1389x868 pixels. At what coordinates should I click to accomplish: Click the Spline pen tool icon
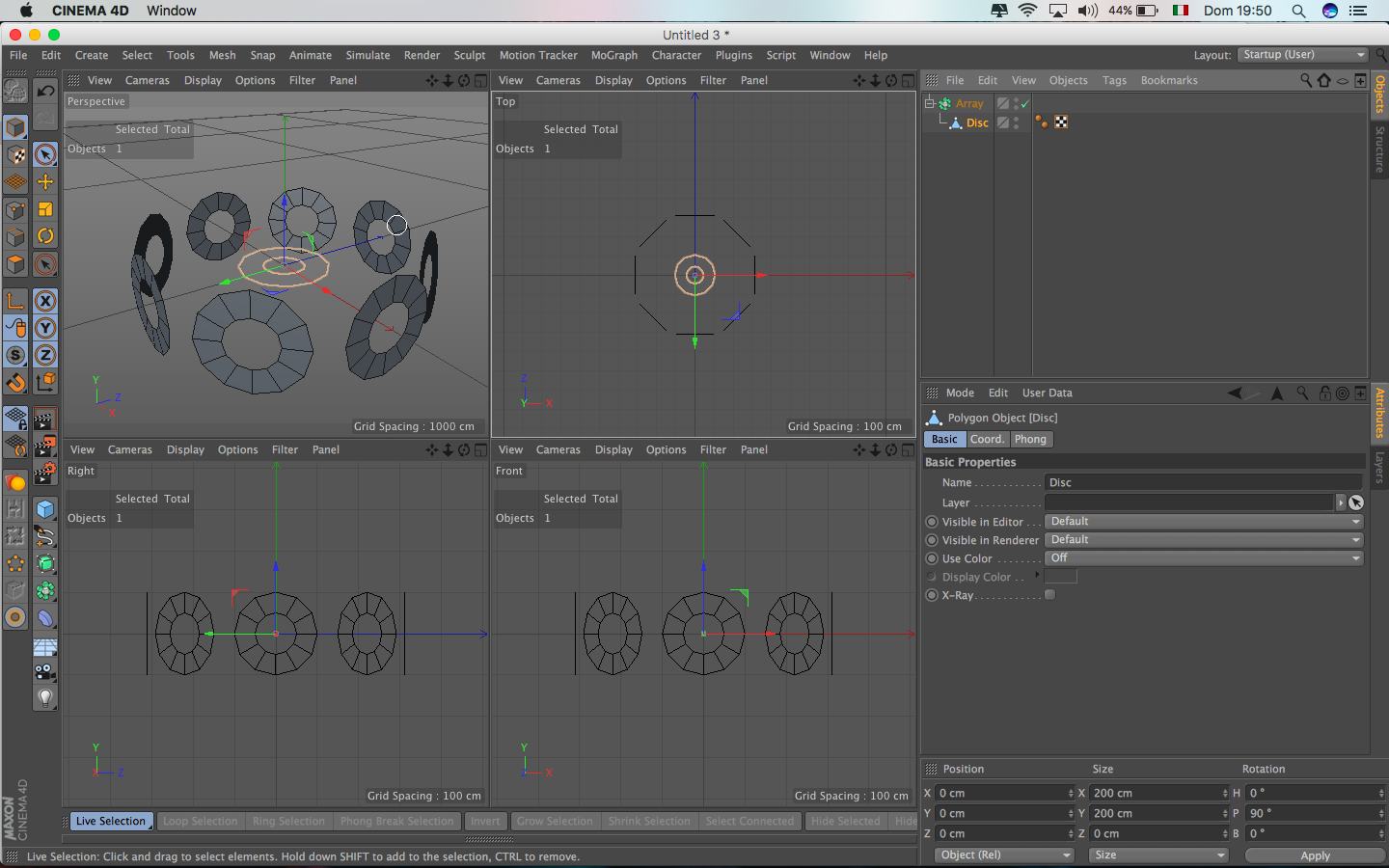45,536
